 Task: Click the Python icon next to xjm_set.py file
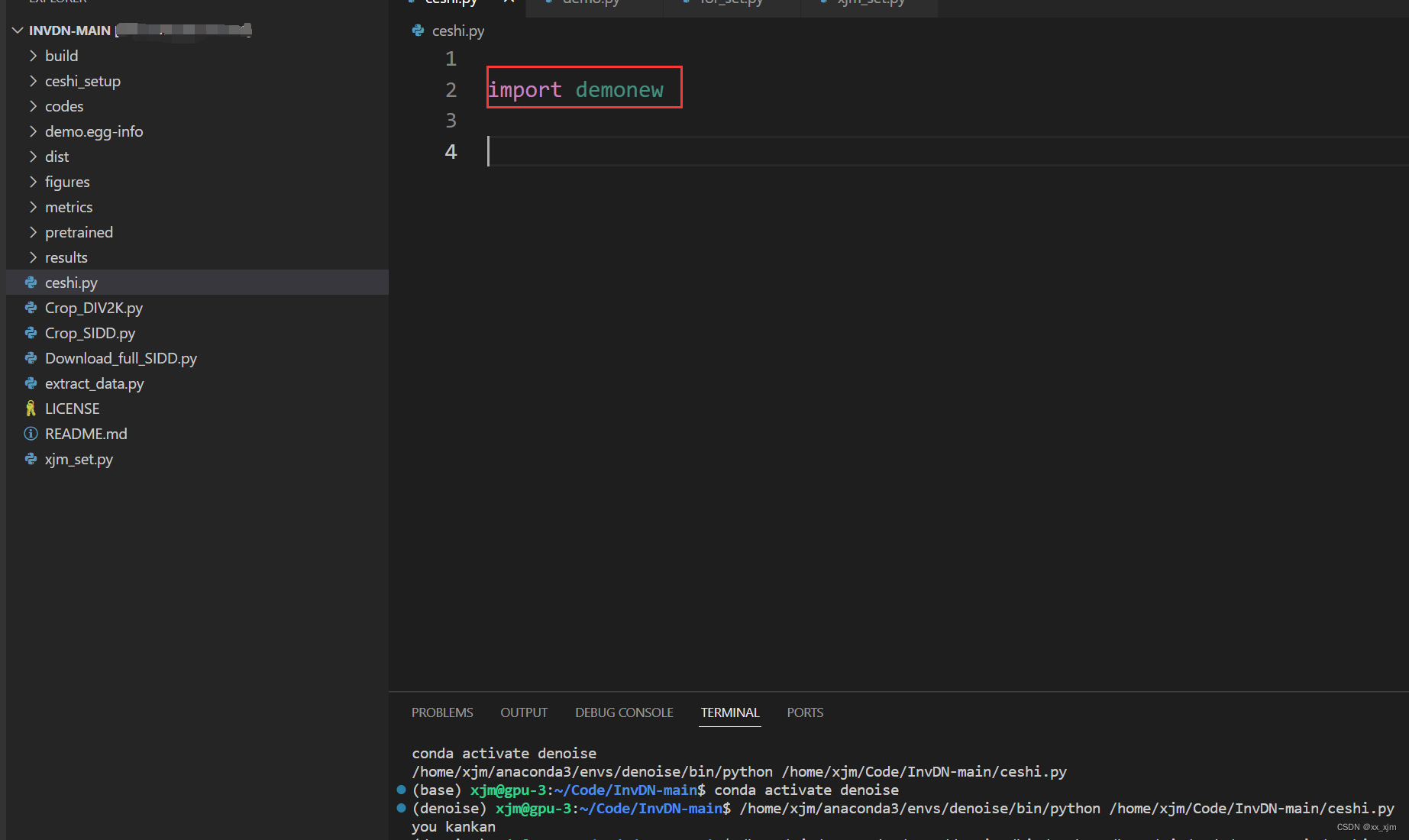click(x=31, y=459)
